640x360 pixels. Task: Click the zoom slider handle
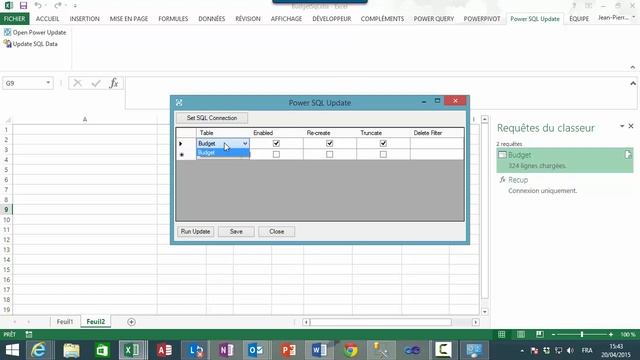pyautogui.click(x=582, y=335)
